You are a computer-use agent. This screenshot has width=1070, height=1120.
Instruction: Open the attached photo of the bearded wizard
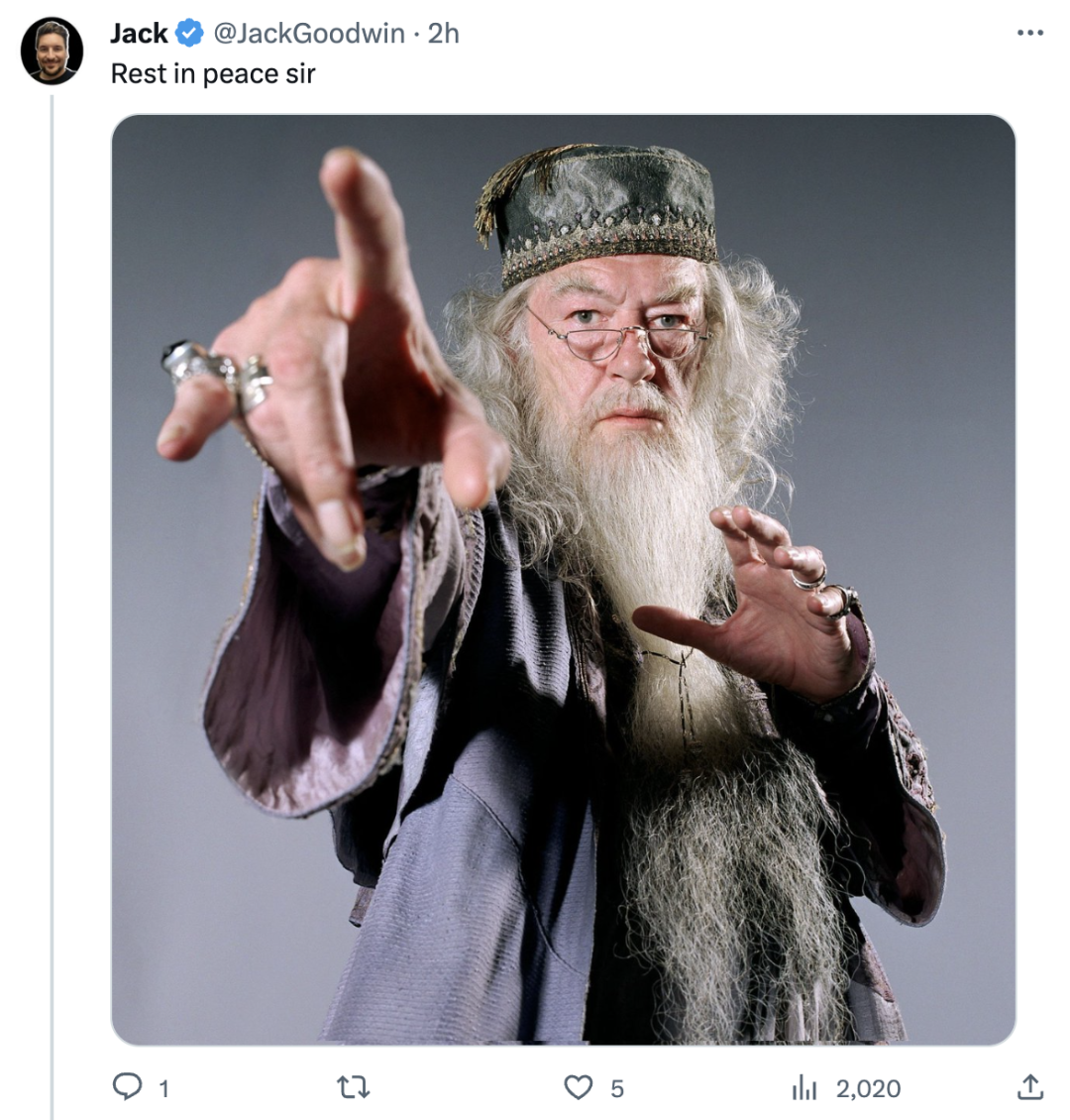(x=563, y=579)
